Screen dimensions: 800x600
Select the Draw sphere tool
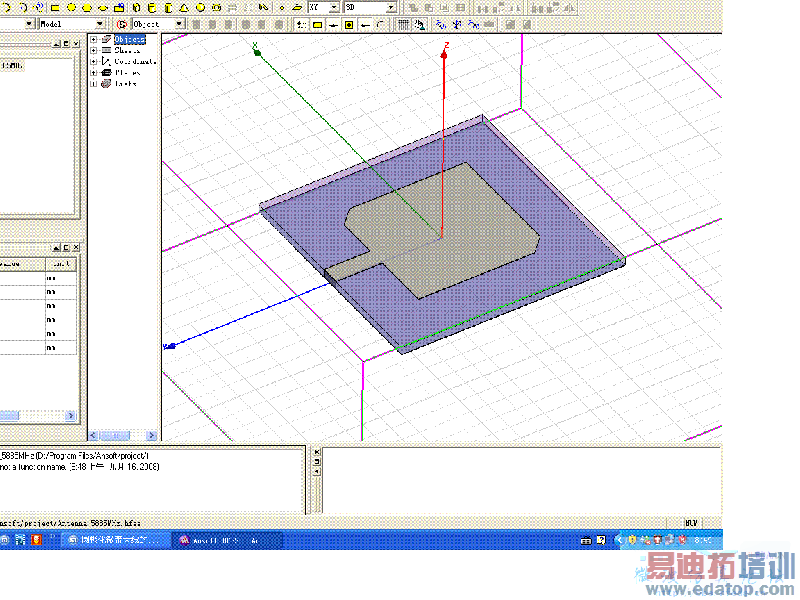pos(199,7)
